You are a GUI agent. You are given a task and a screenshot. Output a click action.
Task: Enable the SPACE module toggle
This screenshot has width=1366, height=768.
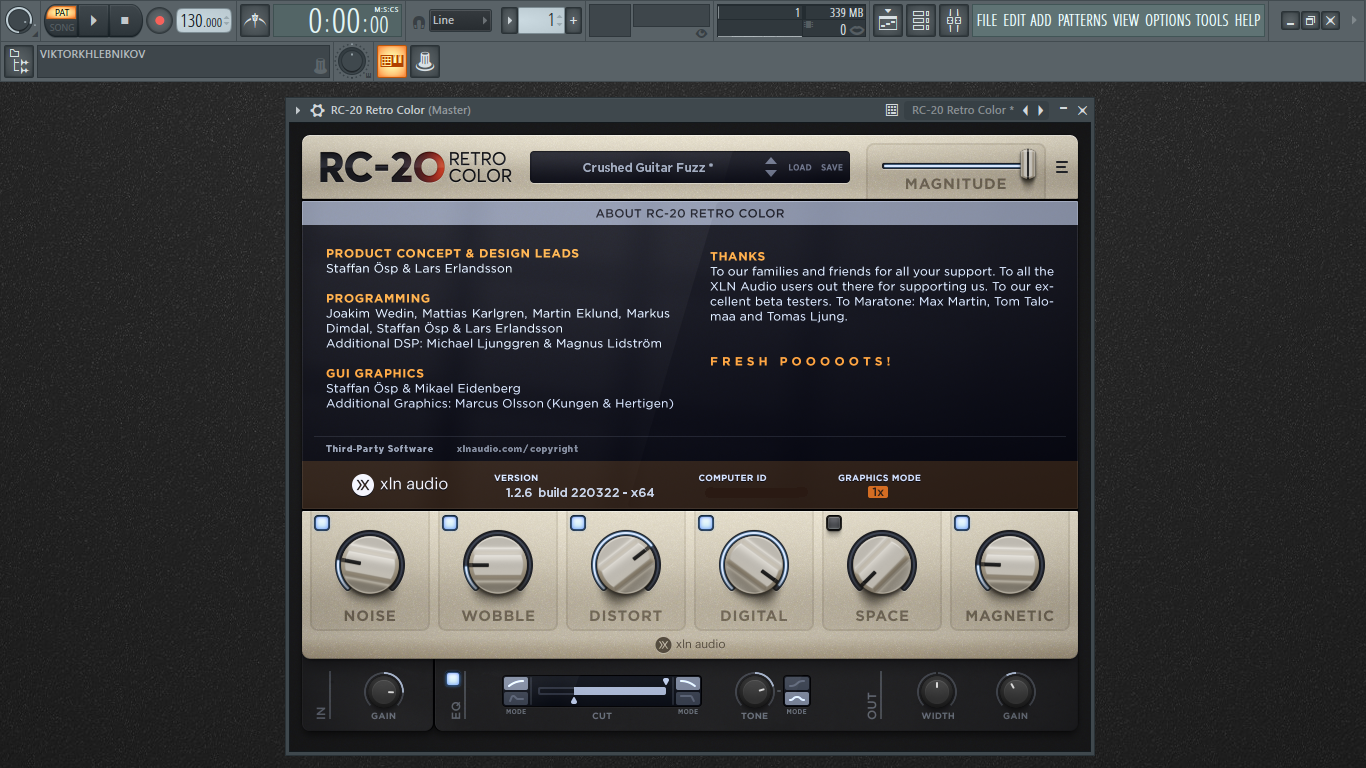click(834, 523)
